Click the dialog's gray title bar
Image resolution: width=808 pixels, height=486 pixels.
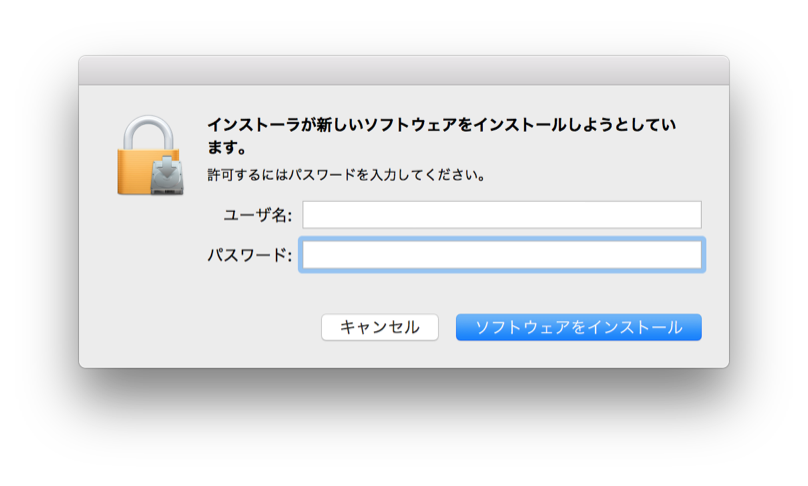[403, 71]
